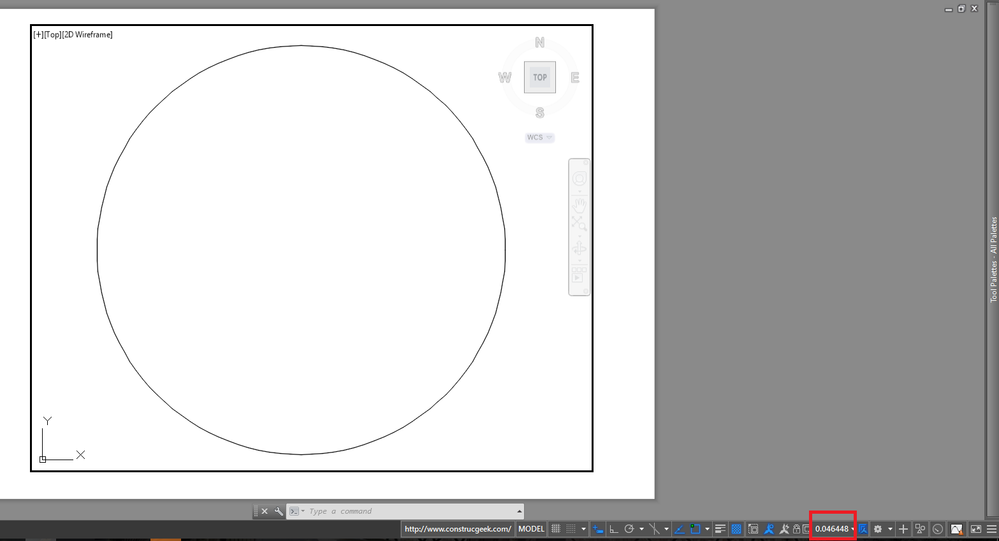The image size is (999, 541).
Task: Click the hardware acceleration icon
Action: point(938,529)
